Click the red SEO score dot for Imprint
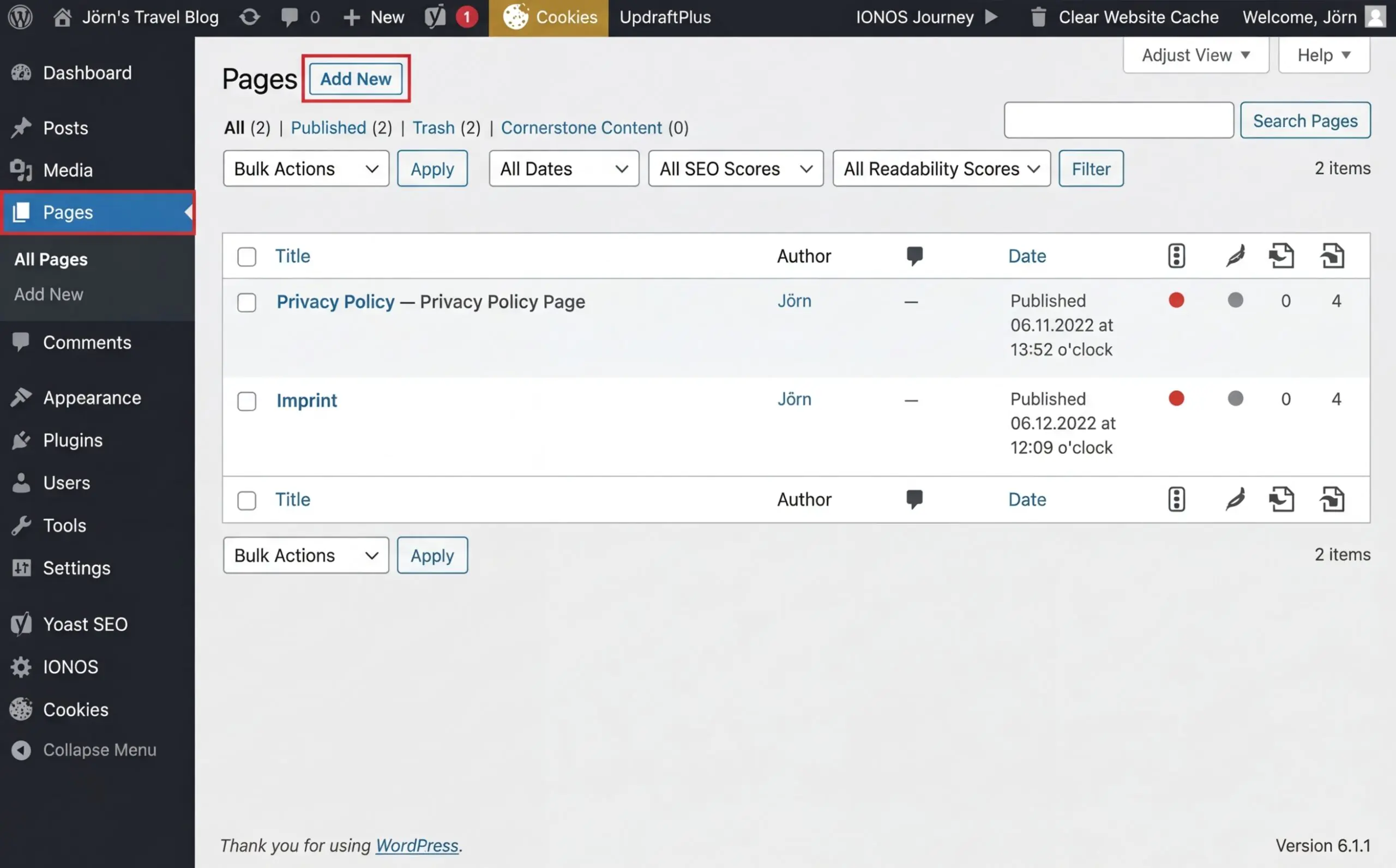Viewport: 1396px width, 868px height. click(x=1176, y=399)
